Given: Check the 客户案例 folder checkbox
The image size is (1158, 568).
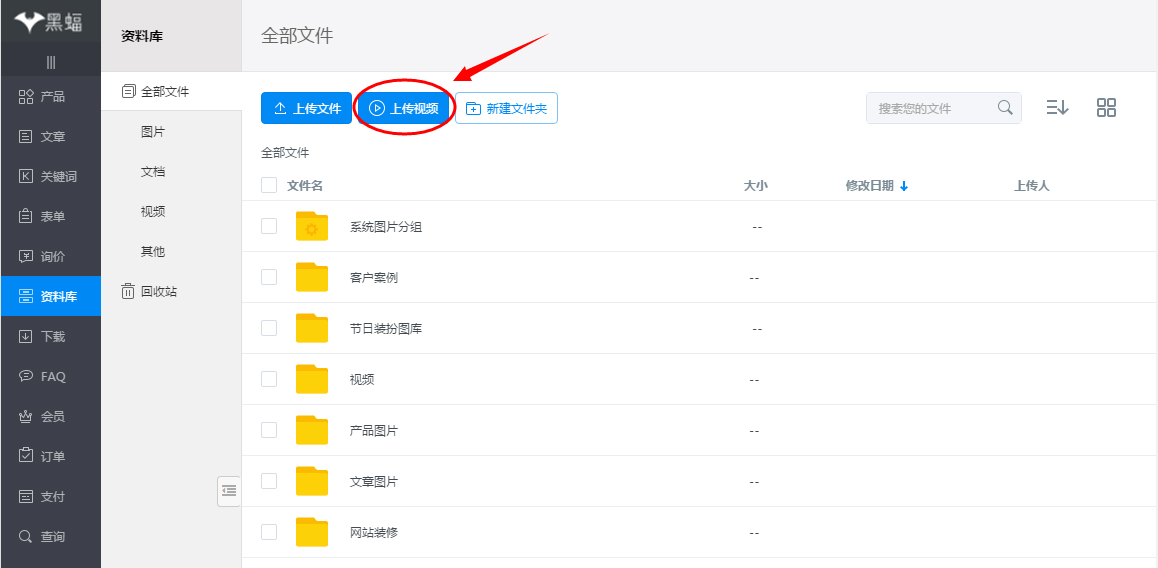Looking at the screenshot, I should coord(269,277).
